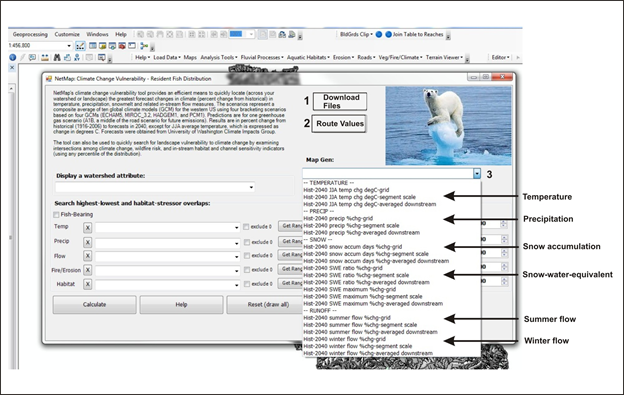Enable the Fish-Bearing checkbox
This screenshot has width=624, height=395.
(x=56, y=215)
